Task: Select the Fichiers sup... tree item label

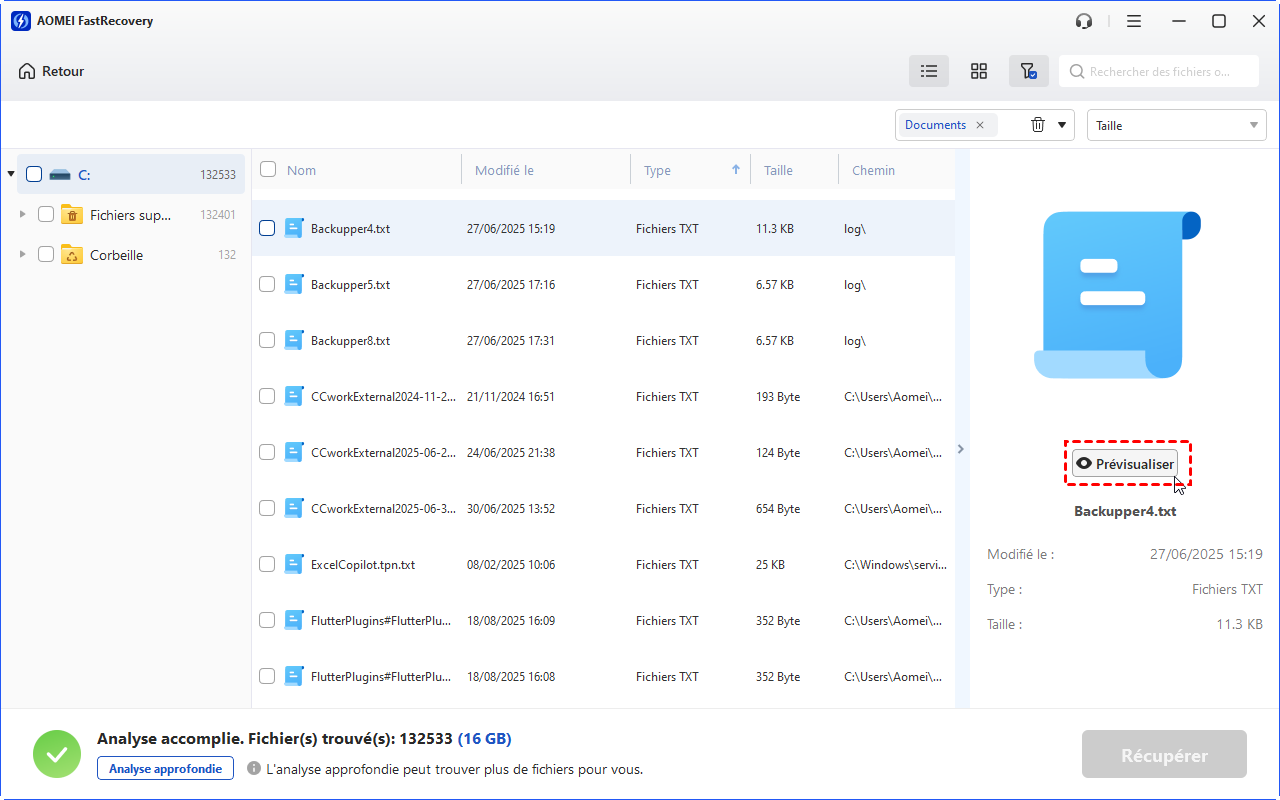Action: pos(131,214)
